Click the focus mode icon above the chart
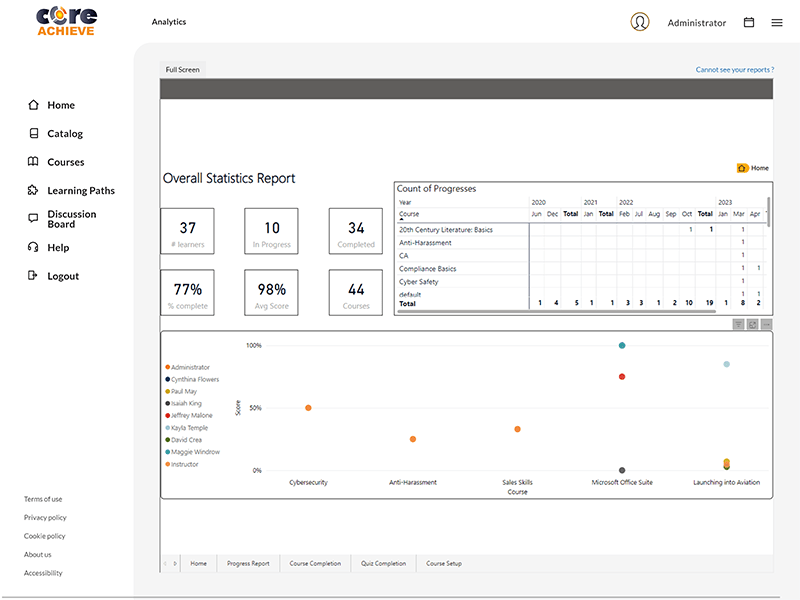 pos(752,324)
